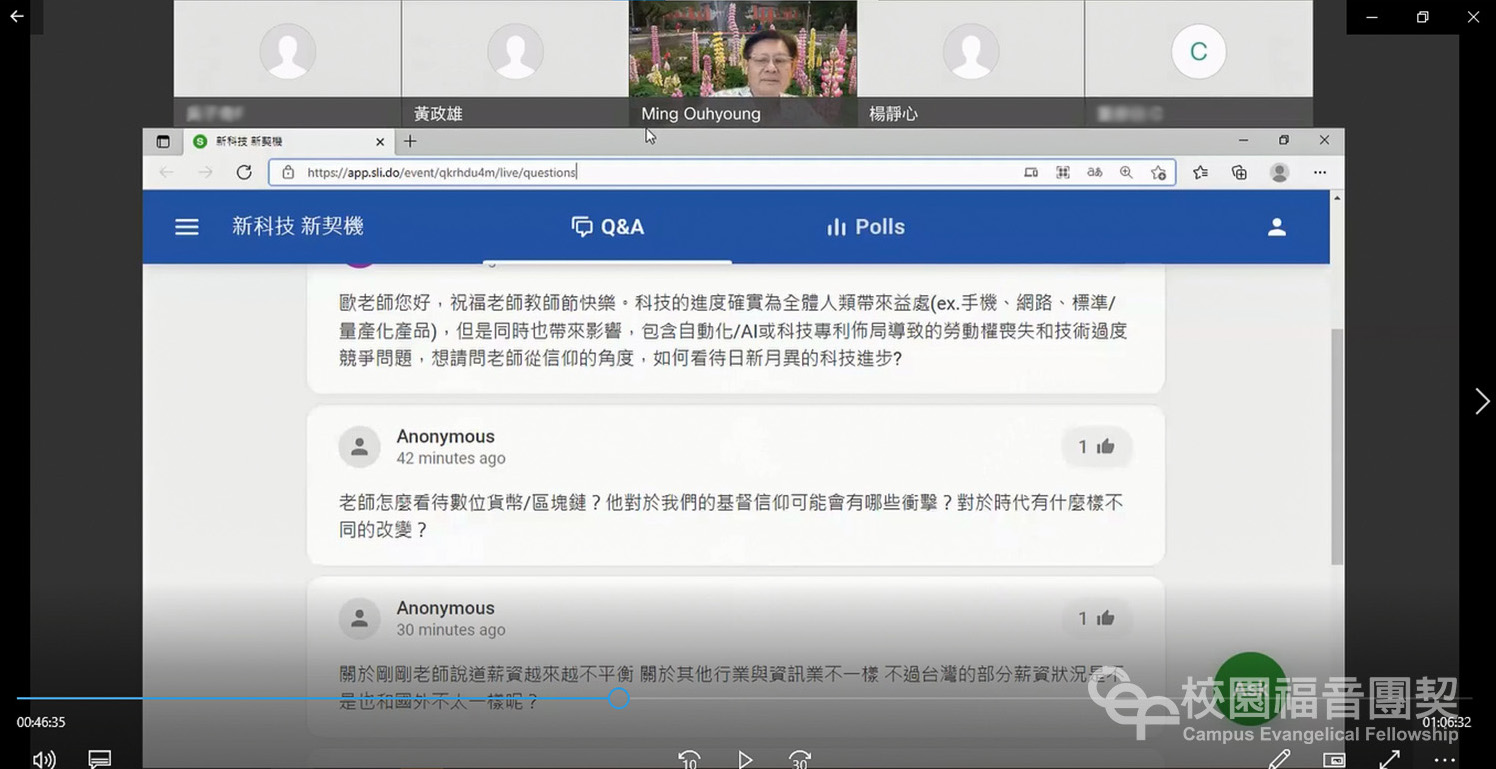The image size is (1496, 769).
Task: Go to the next item arrow
Action: (1481, 401)
